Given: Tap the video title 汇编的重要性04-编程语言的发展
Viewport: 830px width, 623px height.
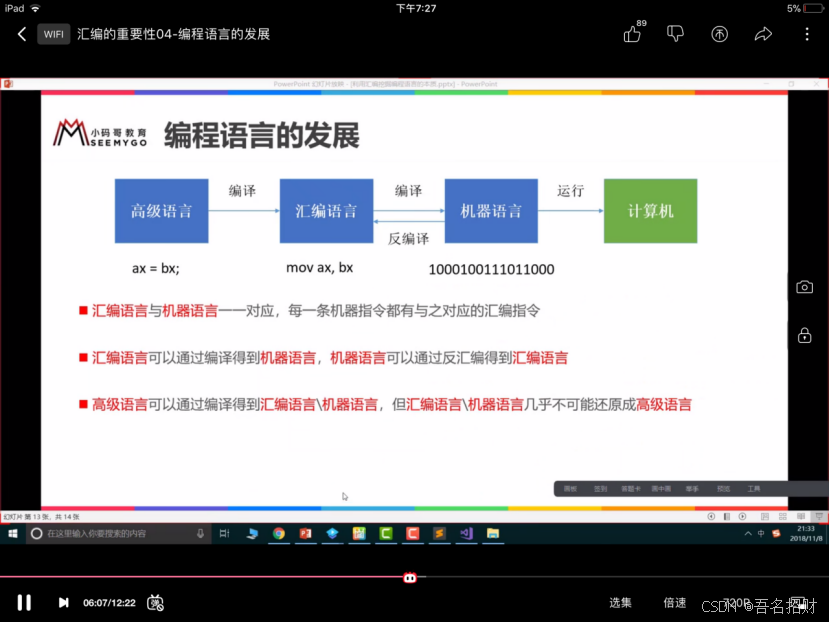Looking at the screenshot, I should (x=174, y=34).
